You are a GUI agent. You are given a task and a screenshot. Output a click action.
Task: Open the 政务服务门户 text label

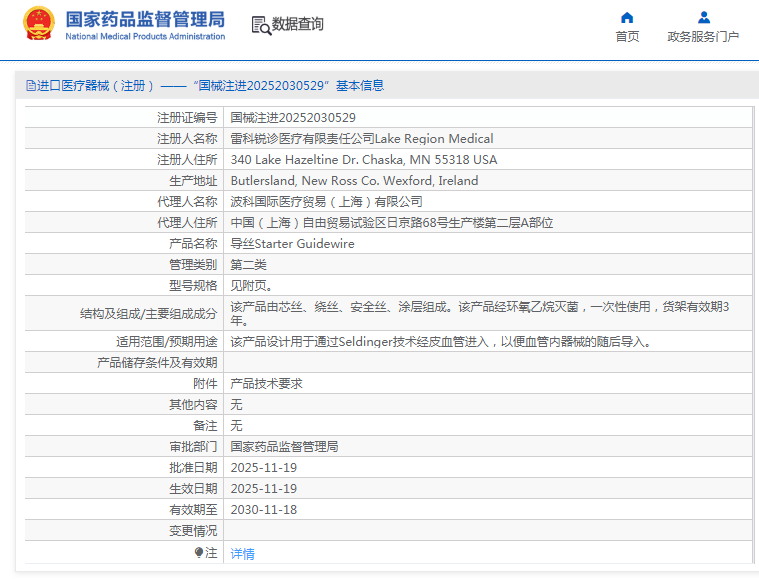click(x=703, y=37)
